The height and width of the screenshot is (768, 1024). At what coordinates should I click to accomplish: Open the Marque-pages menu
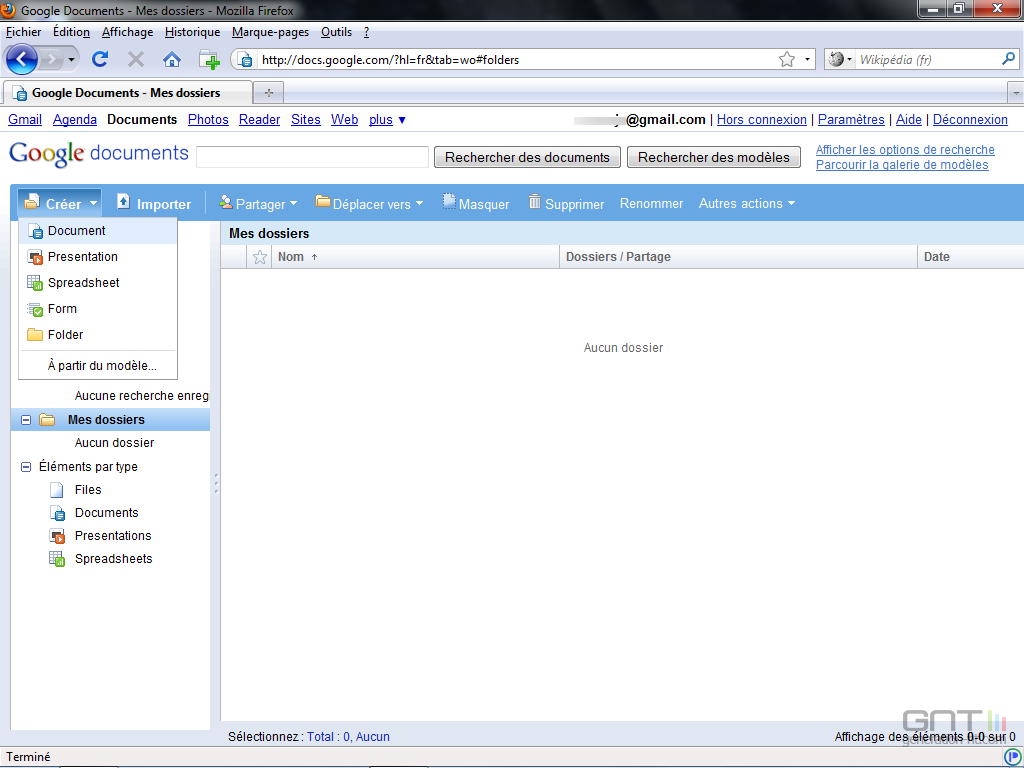pos(270,32)
